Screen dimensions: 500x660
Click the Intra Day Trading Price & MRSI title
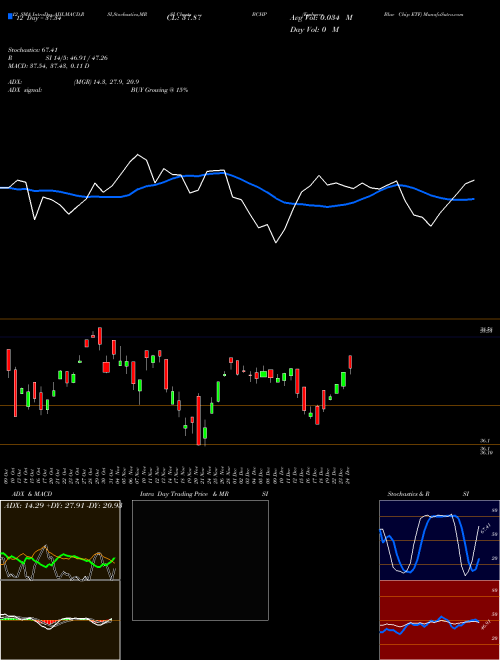(x=204, y=494)
